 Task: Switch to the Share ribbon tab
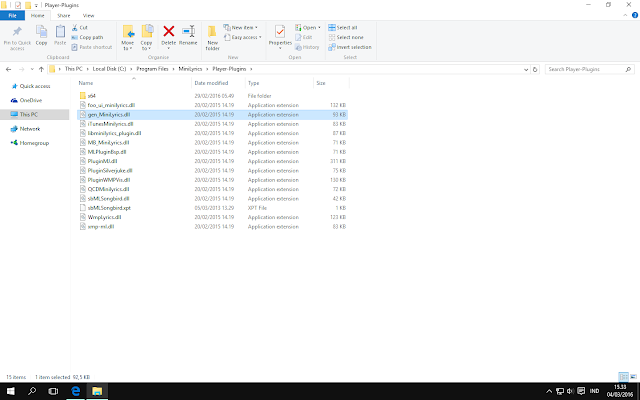(x=64, y=16)
